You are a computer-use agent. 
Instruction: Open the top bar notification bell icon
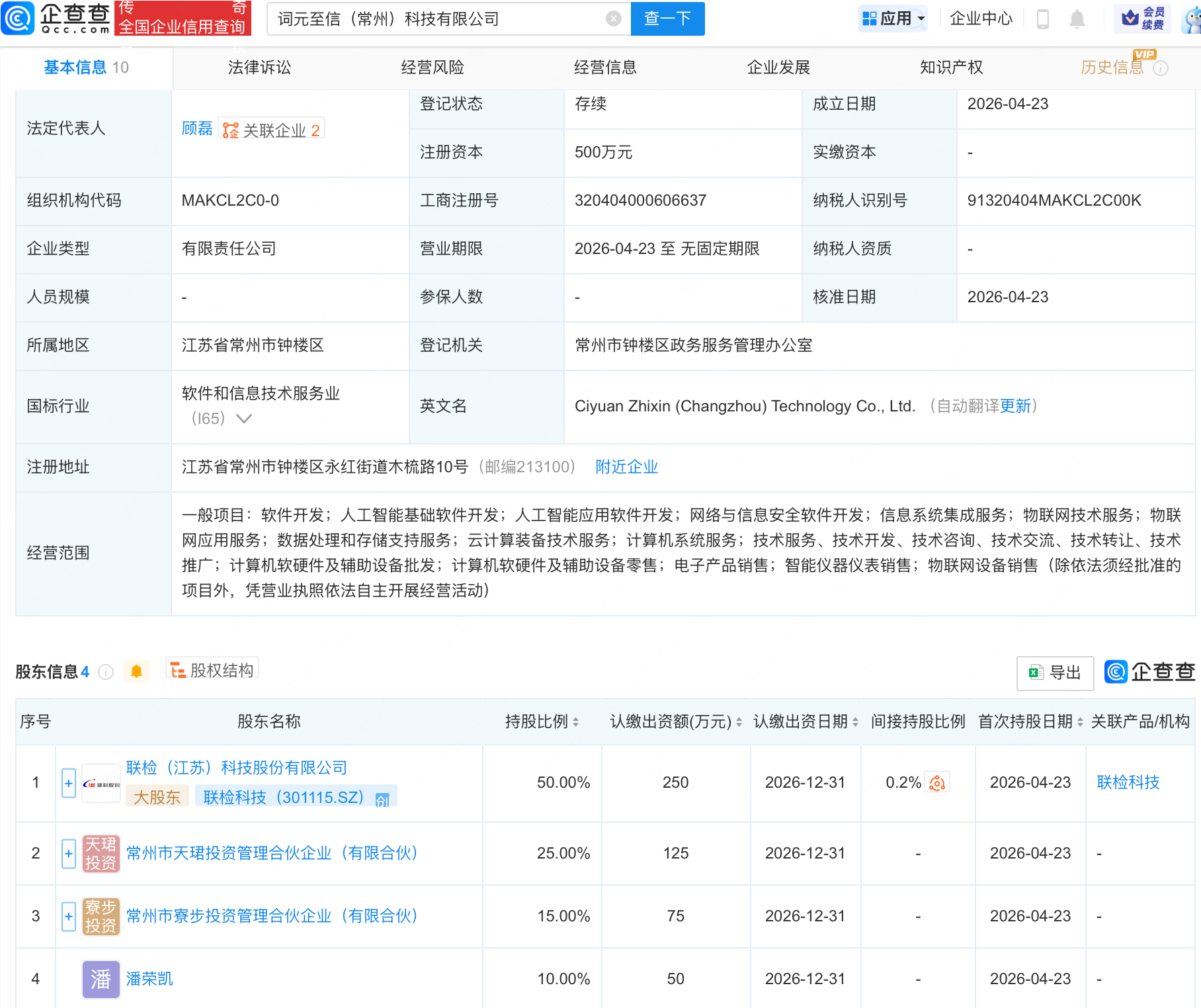(x=1077, y=19)
